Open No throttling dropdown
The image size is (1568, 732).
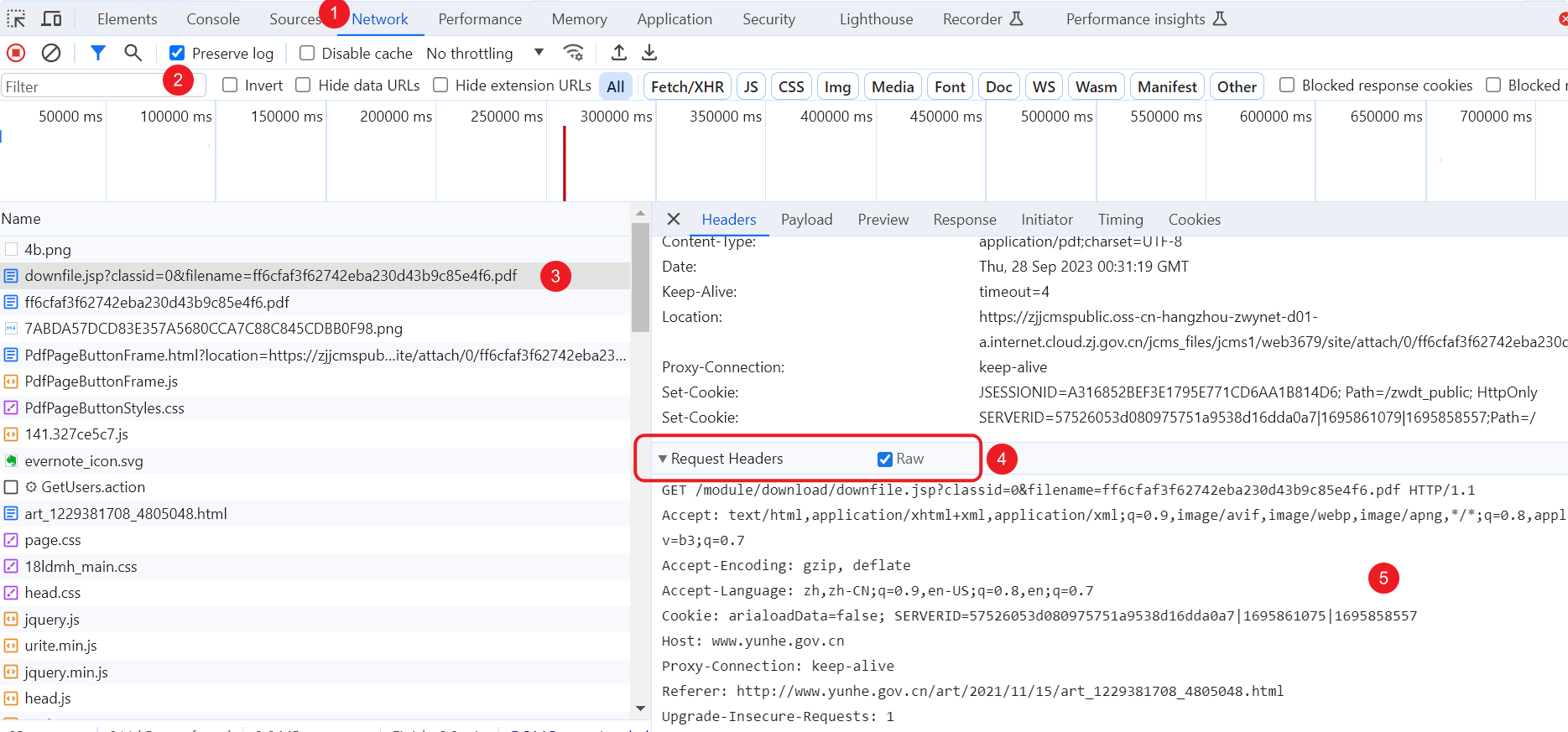485,53
